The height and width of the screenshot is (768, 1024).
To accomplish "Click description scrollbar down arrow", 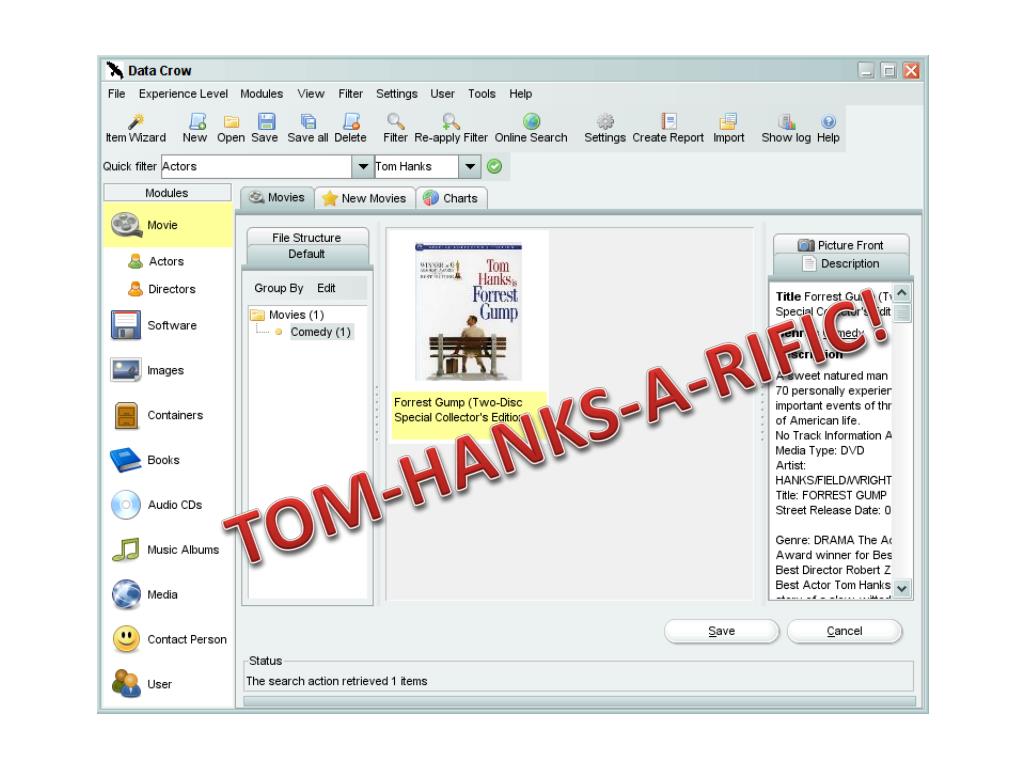I will [902, 588].
